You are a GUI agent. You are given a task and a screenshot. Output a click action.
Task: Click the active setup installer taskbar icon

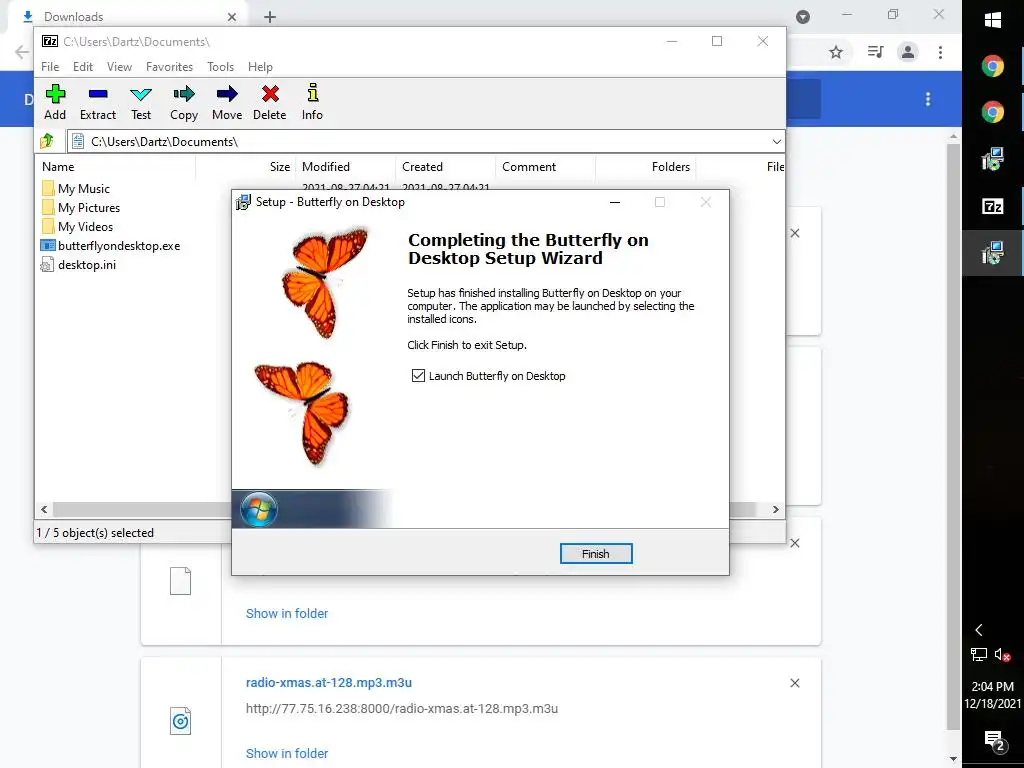tap(993, 253)
